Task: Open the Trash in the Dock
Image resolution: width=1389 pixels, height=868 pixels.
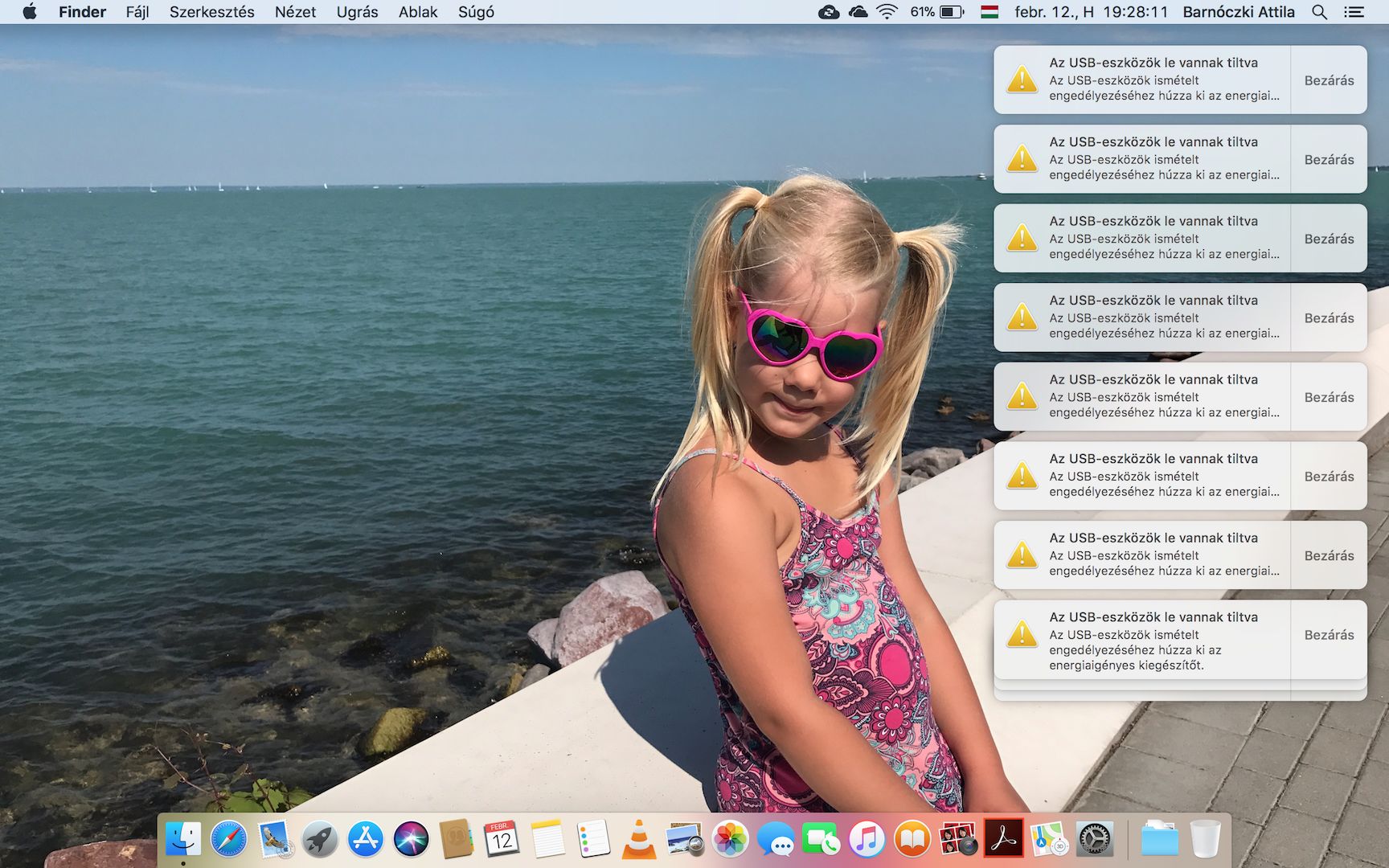Action: (1205, 839)
